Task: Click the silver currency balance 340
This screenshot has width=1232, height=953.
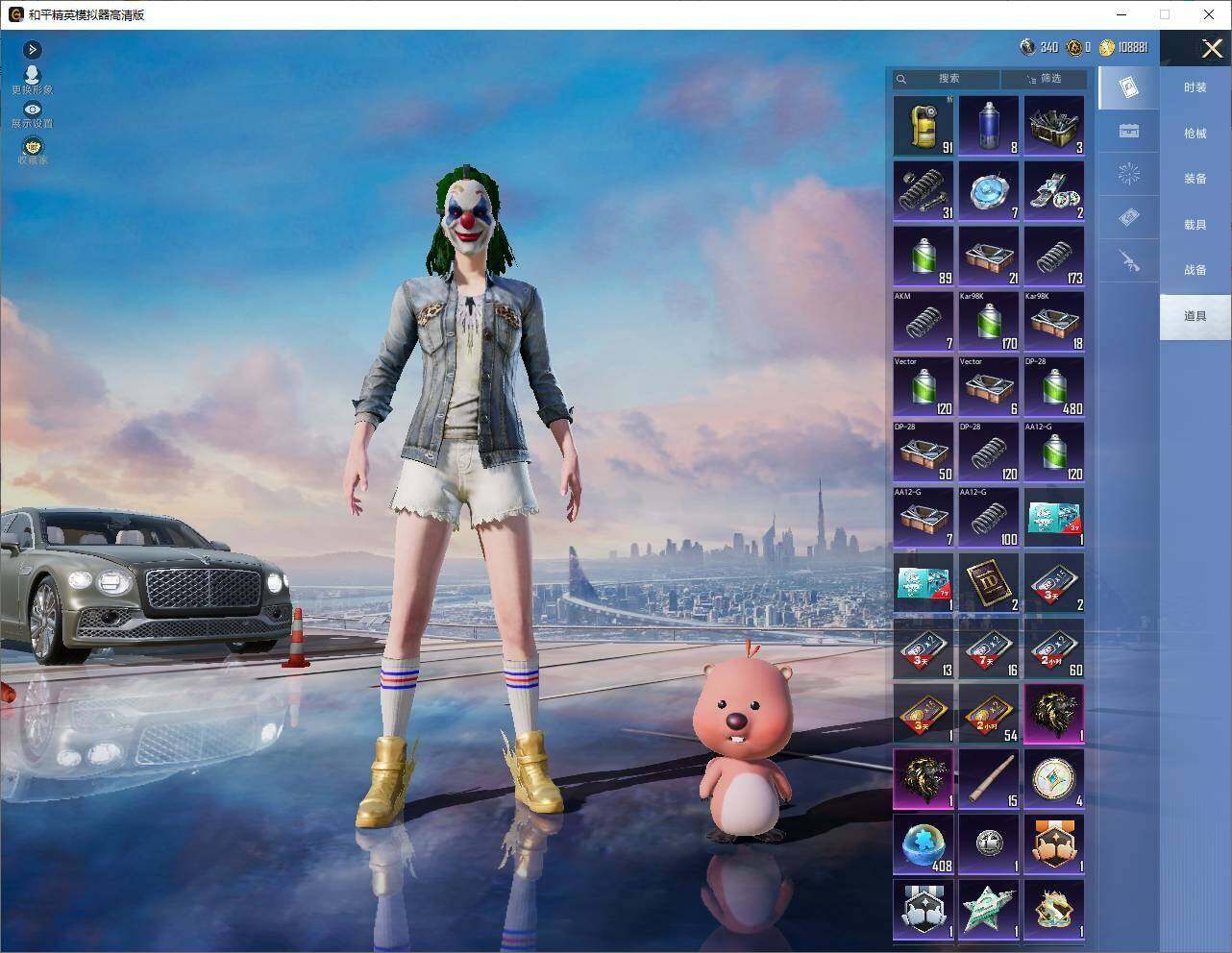Action: (1039, 47)
